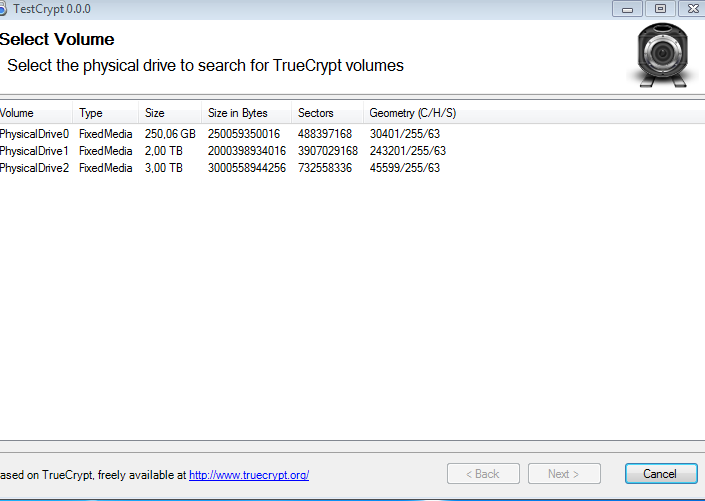Click the 488397168 sectors value
The image size is (705, 501).
tap(325, 134)
